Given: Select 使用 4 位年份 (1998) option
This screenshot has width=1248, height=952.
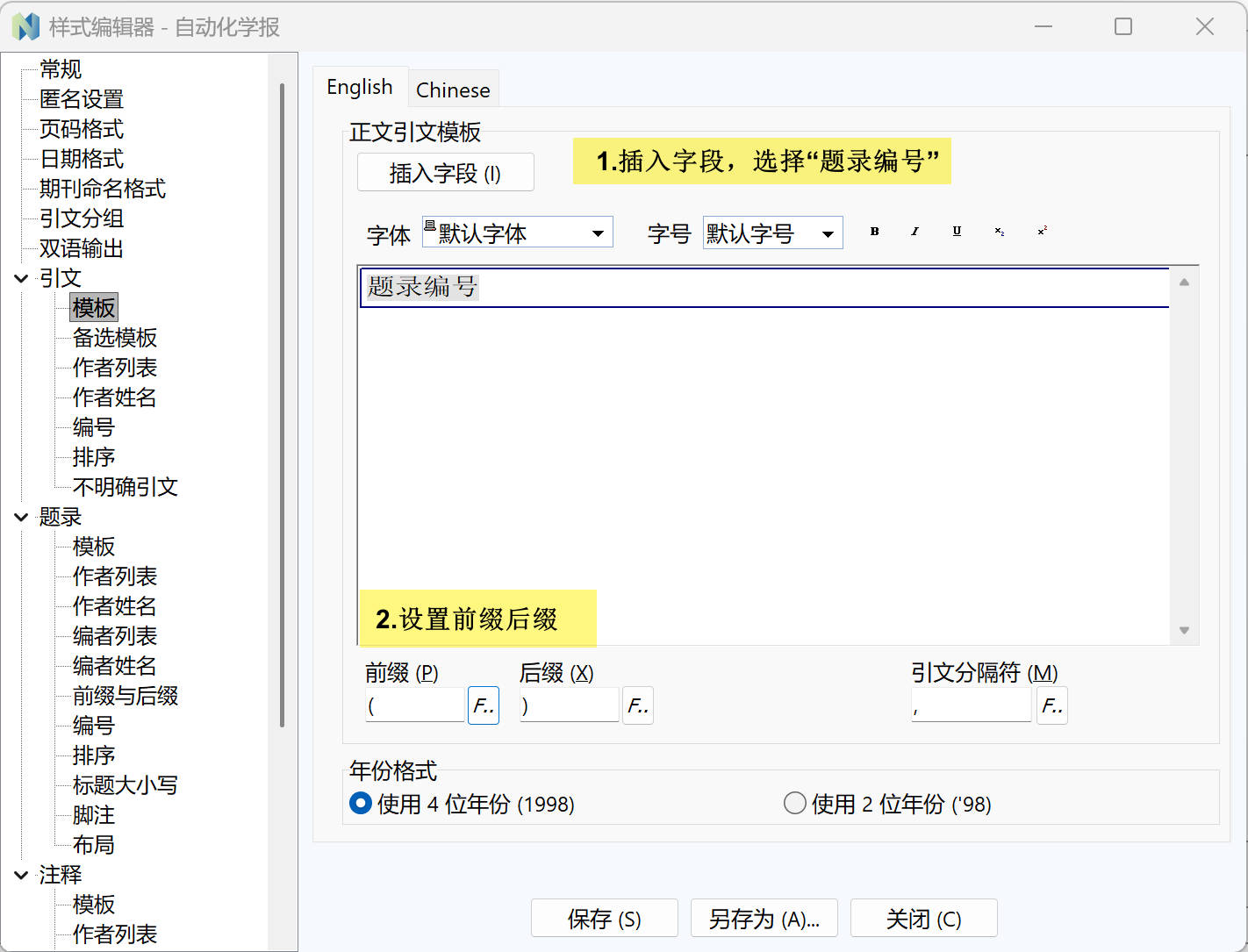Looking at the screenshot, I should pyautogui.click(x=360, y=803).
